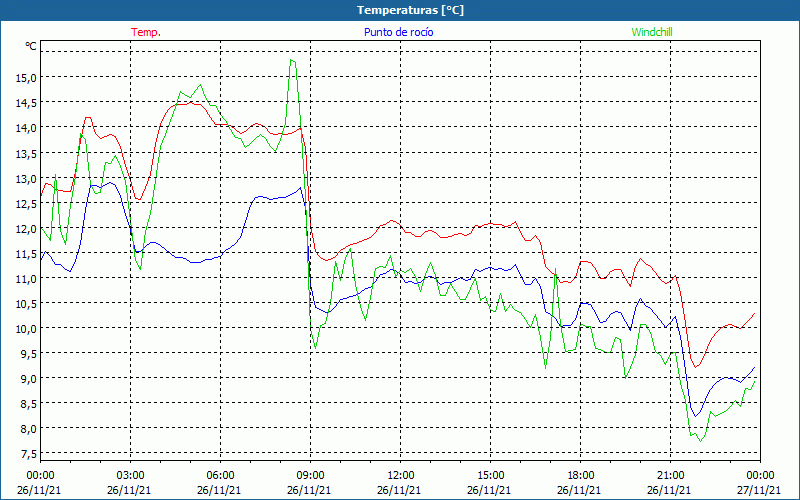Select the red Temp. legend label
Image resolution: width=800 pixels, height=500 pixels.
click(x=146, y=32)
